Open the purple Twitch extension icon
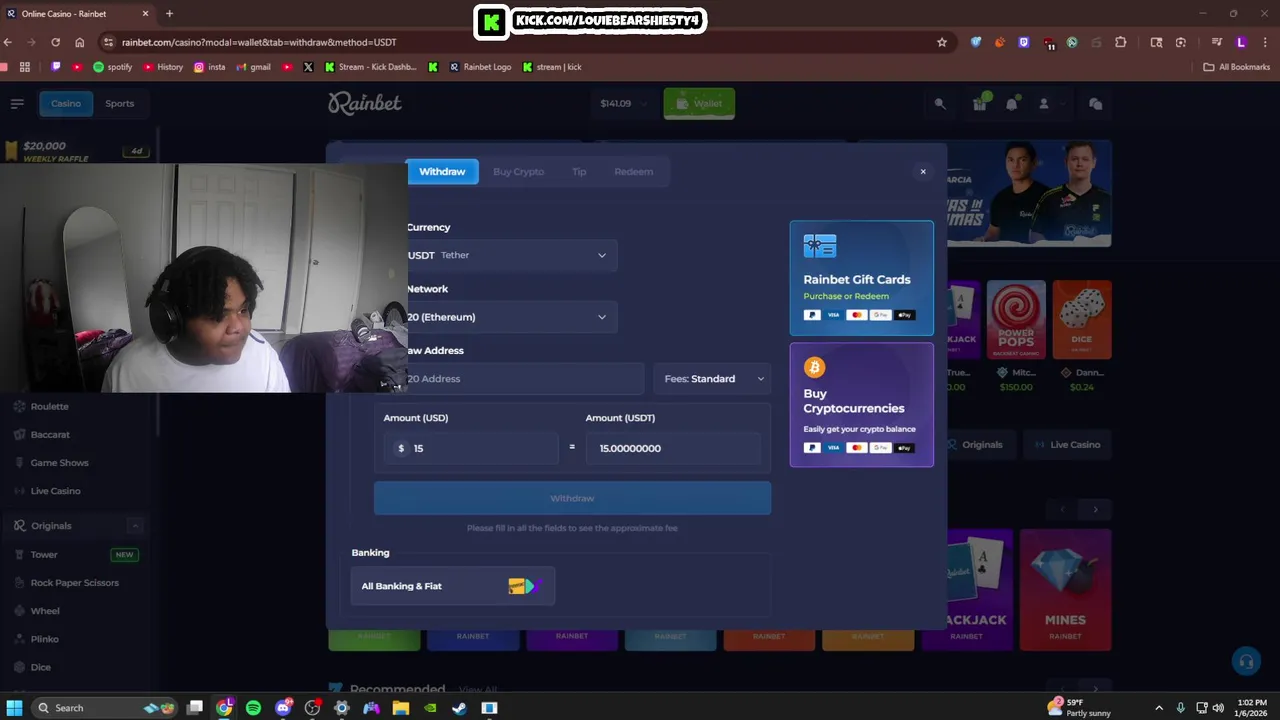The height and width of the screenshot is (720, 1280). point(1023,42)
